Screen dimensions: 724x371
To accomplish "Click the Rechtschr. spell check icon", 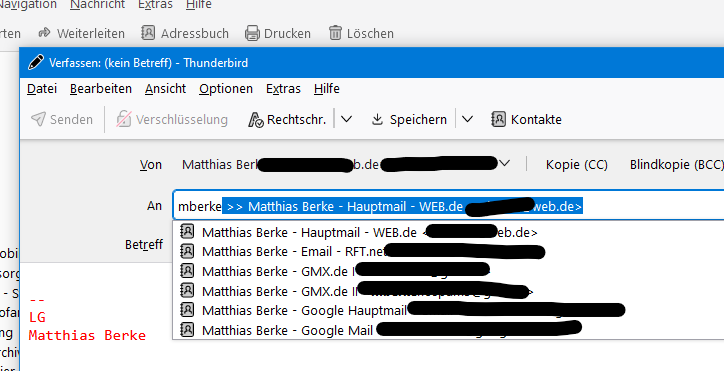I will 256,120.
